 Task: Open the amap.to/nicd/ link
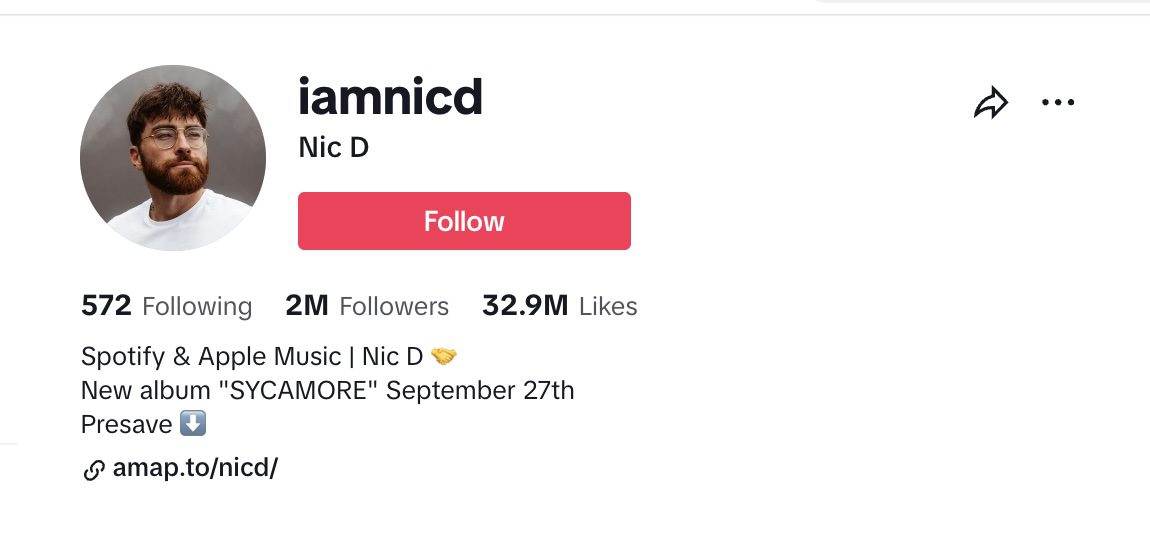tap(194, 467)
